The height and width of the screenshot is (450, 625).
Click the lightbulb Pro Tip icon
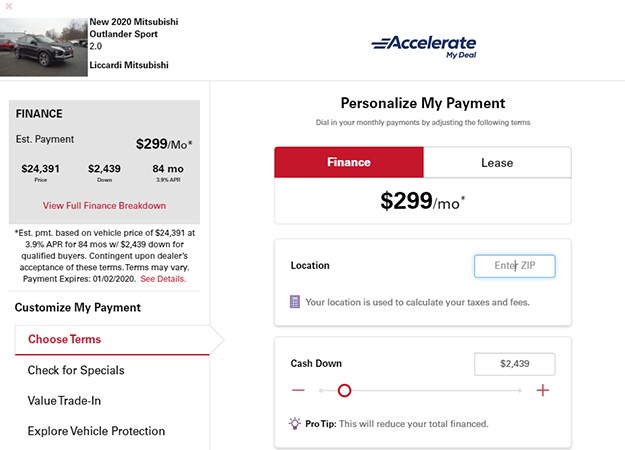[295, 423]
